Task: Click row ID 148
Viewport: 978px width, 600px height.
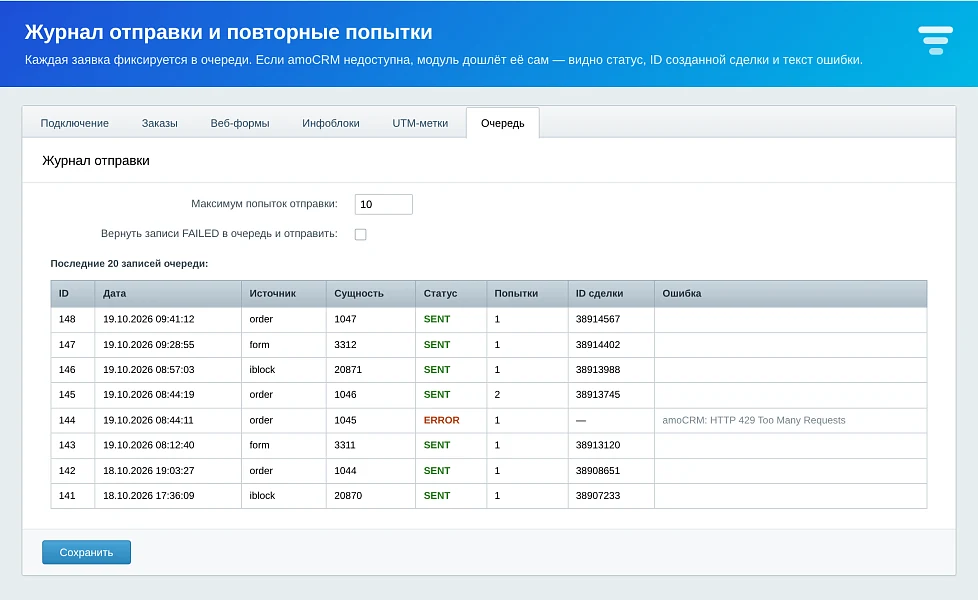Action: click(x=67, y=319)
